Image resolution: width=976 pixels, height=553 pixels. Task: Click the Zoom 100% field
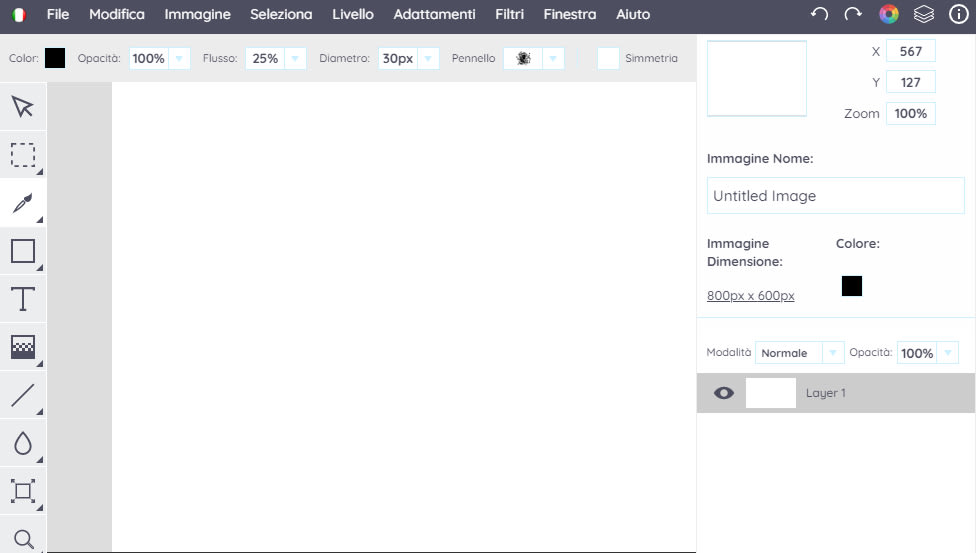point(911,113)
